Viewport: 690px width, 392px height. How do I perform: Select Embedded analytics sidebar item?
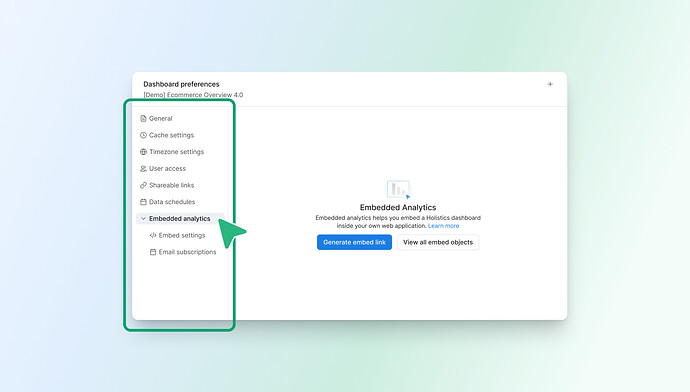pyautogui.click(x=180, y=219)
